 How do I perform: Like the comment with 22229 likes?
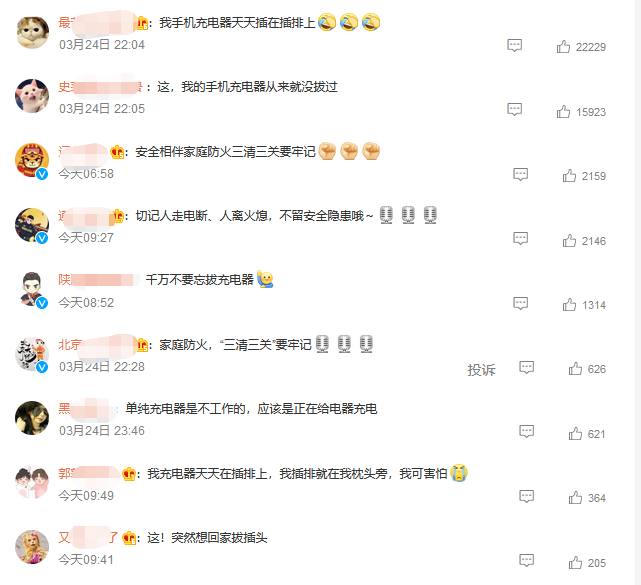(563, 47)
